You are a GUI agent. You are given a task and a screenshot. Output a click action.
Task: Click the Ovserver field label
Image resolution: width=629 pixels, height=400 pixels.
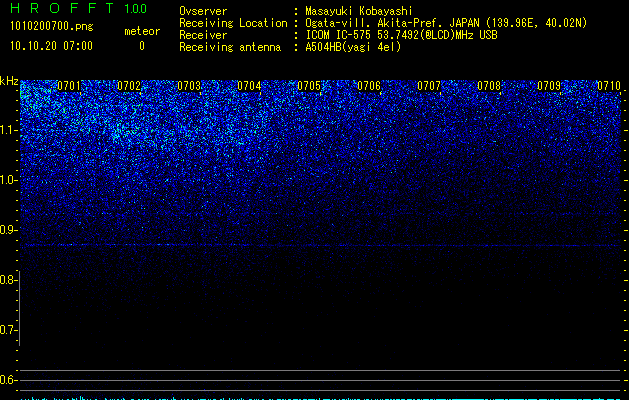(x=203, y=11)
